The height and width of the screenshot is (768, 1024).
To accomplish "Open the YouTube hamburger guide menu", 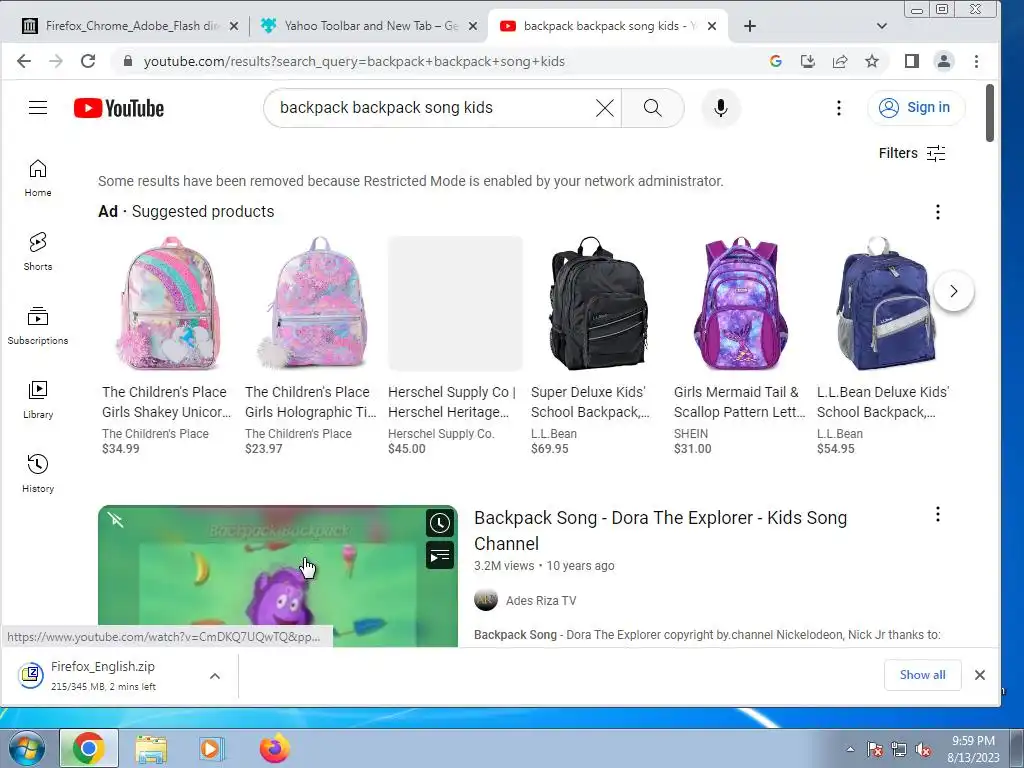I will coord(38,108).
